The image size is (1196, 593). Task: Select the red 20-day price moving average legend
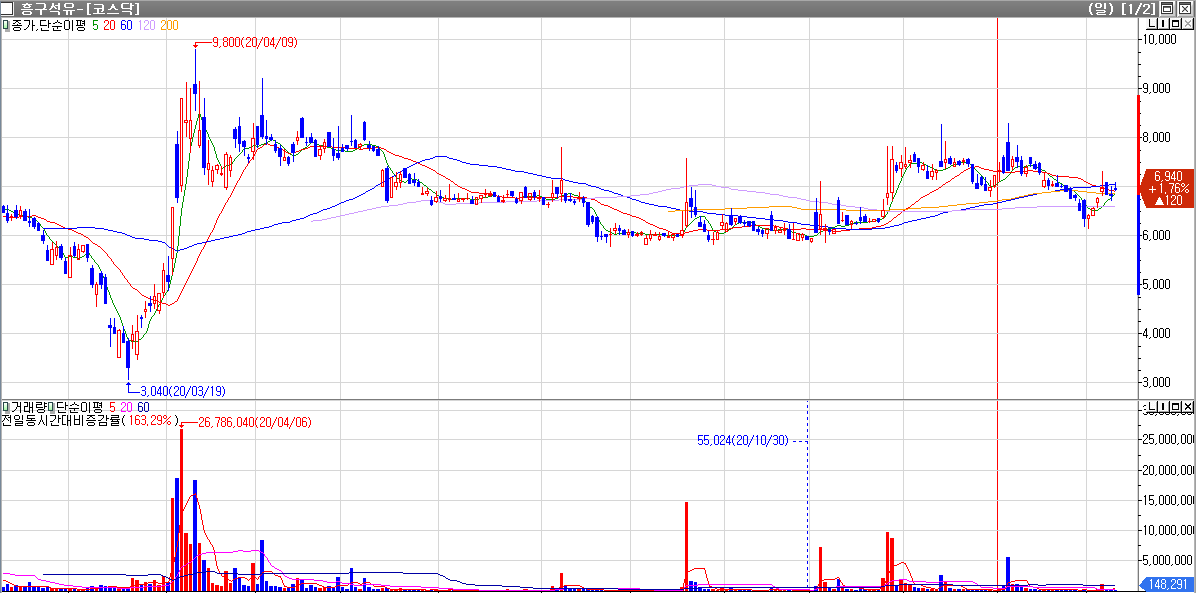(110, 25)
